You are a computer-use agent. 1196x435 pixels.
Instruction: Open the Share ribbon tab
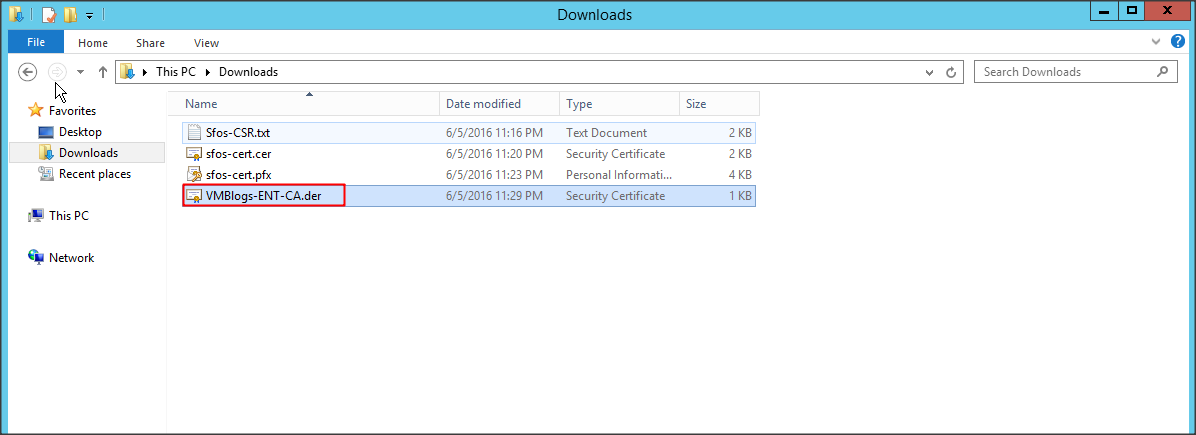click(151, 43)
